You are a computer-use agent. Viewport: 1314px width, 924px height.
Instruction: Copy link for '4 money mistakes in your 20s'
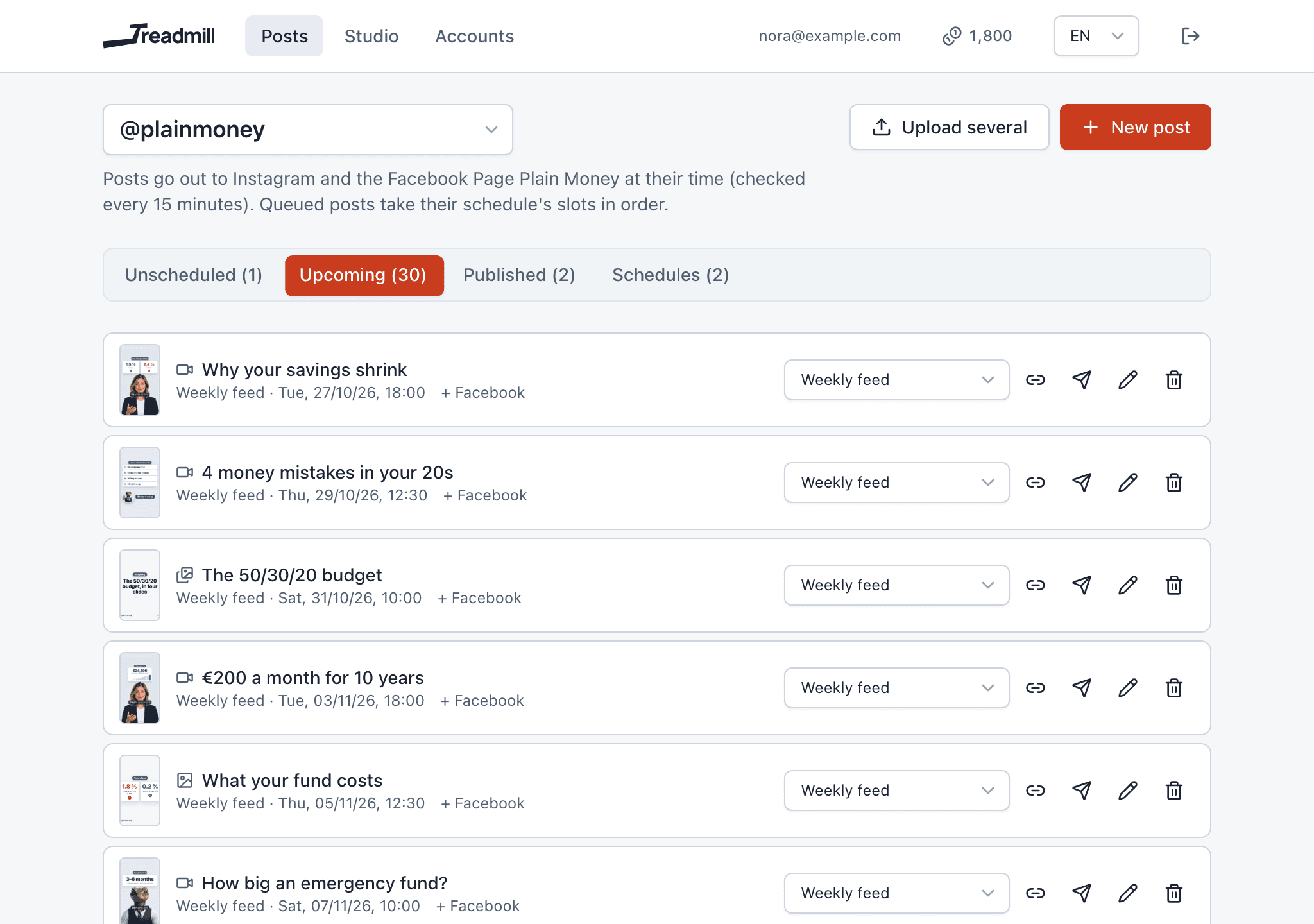pyautogui.click(x=1036, y=483)
